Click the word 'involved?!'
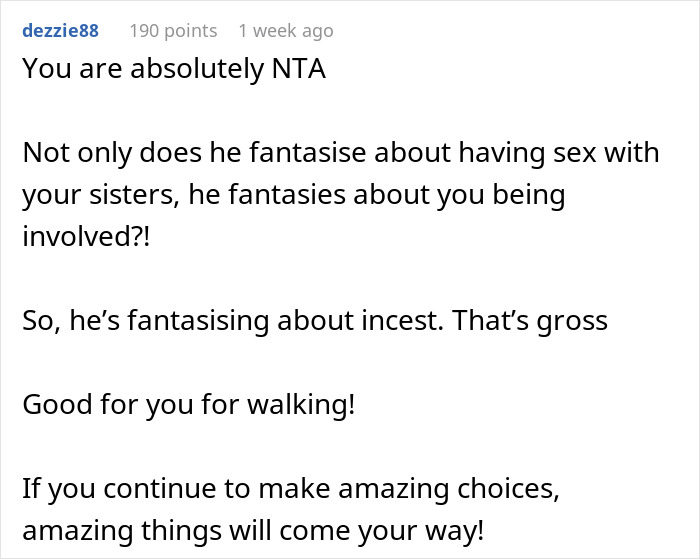Image resolution: width=700 pixels, height=559 pixels. [86, 236]
